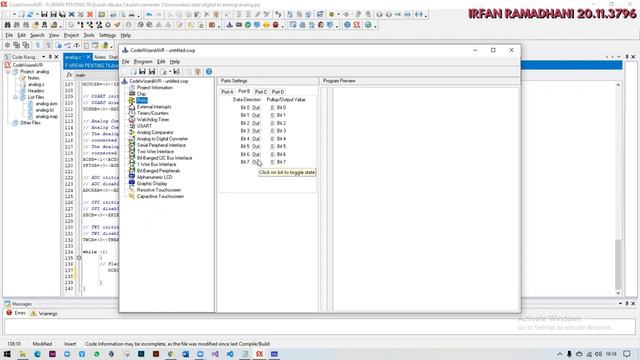Click the CodeWizardAVR wizard hat toolbar icon
Viewport: 640px width, 360px height.
[x=230, y=25]
